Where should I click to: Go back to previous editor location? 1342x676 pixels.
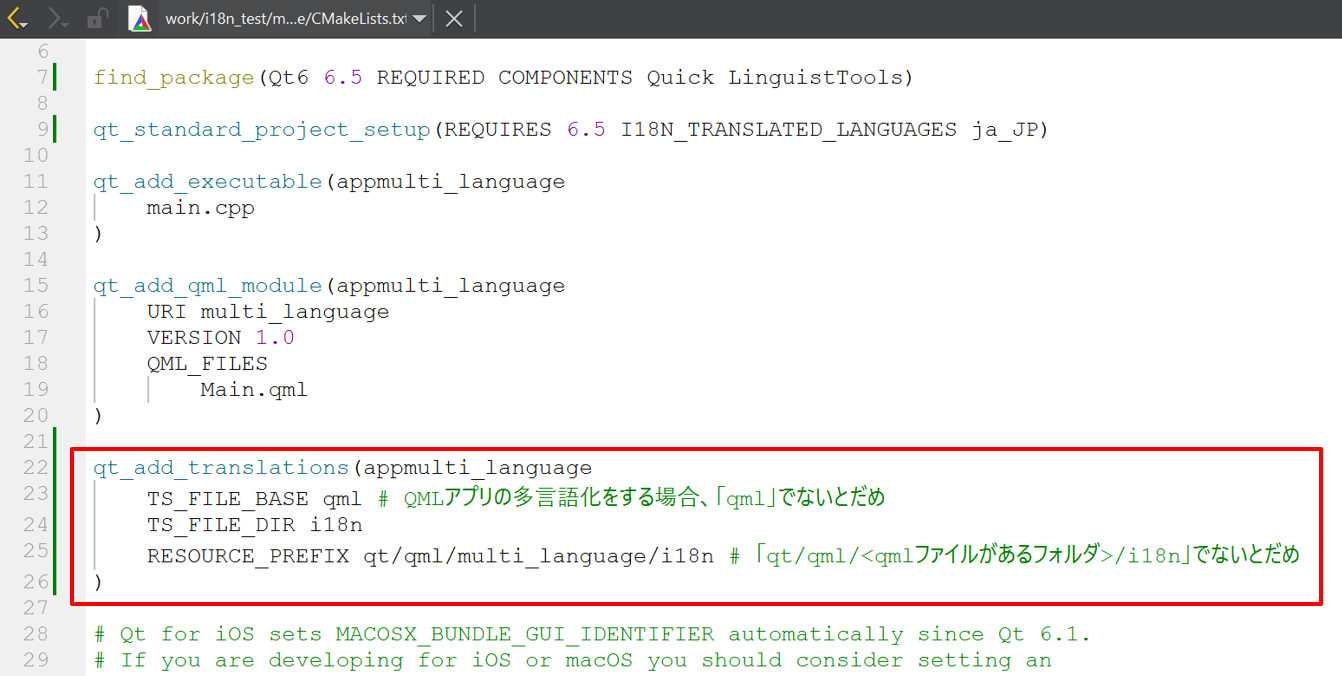18,18
